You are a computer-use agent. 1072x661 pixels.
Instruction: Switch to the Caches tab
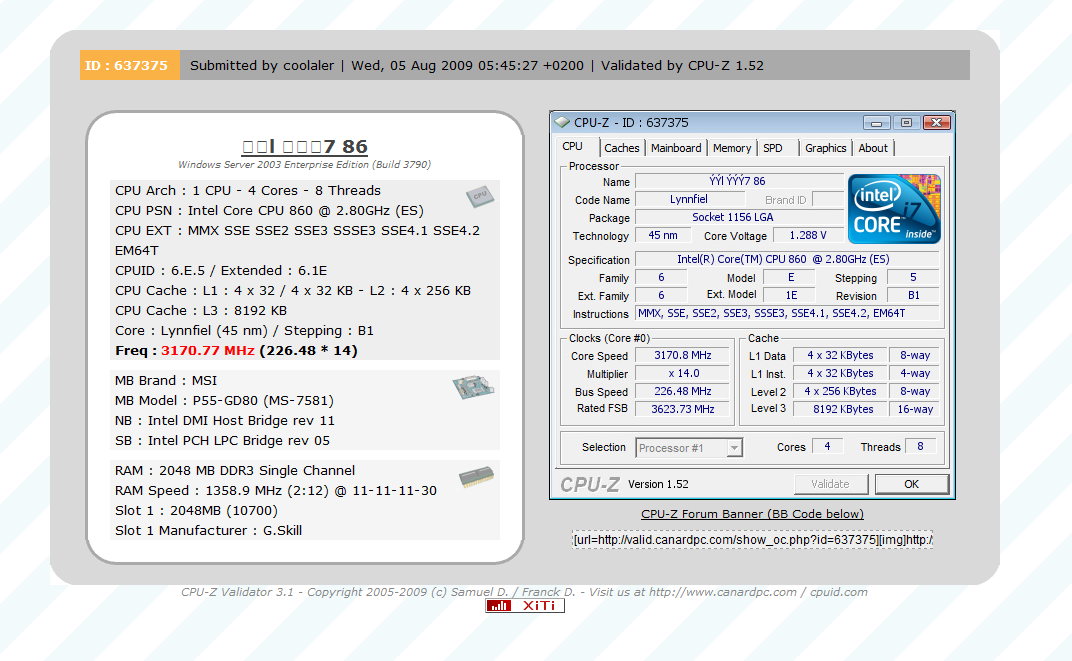click(x=621, y=148)
